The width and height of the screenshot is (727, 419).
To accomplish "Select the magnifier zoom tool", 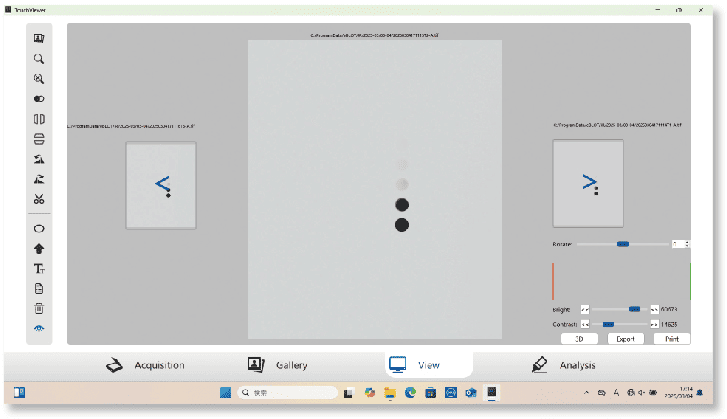I will [39, 58].
